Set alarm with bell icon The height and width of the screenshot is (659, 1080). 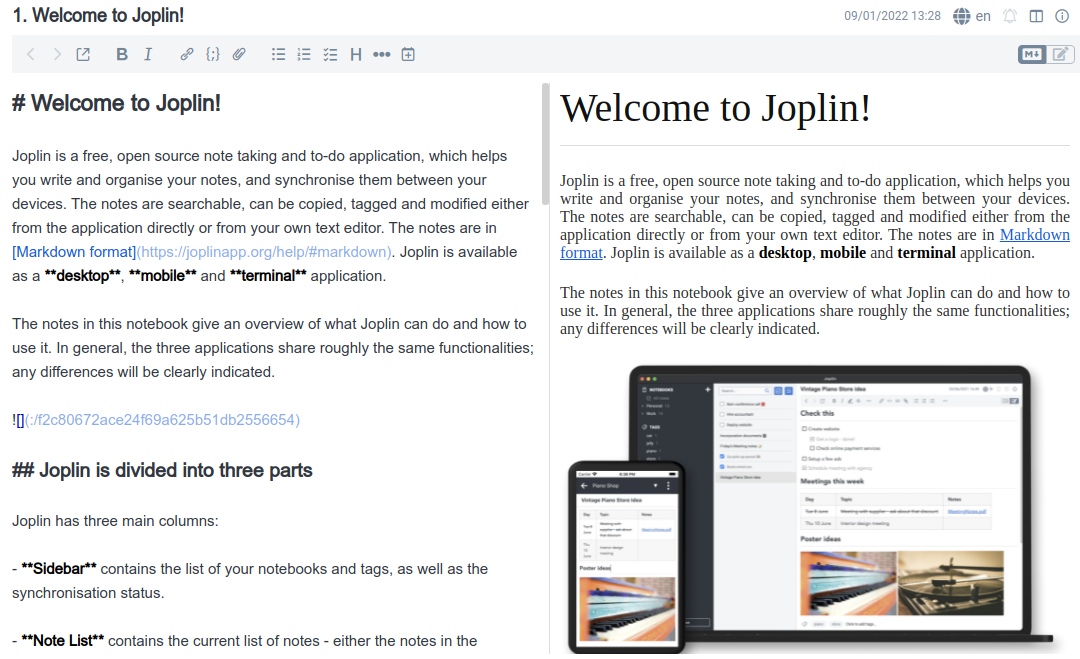point(1010,16)
